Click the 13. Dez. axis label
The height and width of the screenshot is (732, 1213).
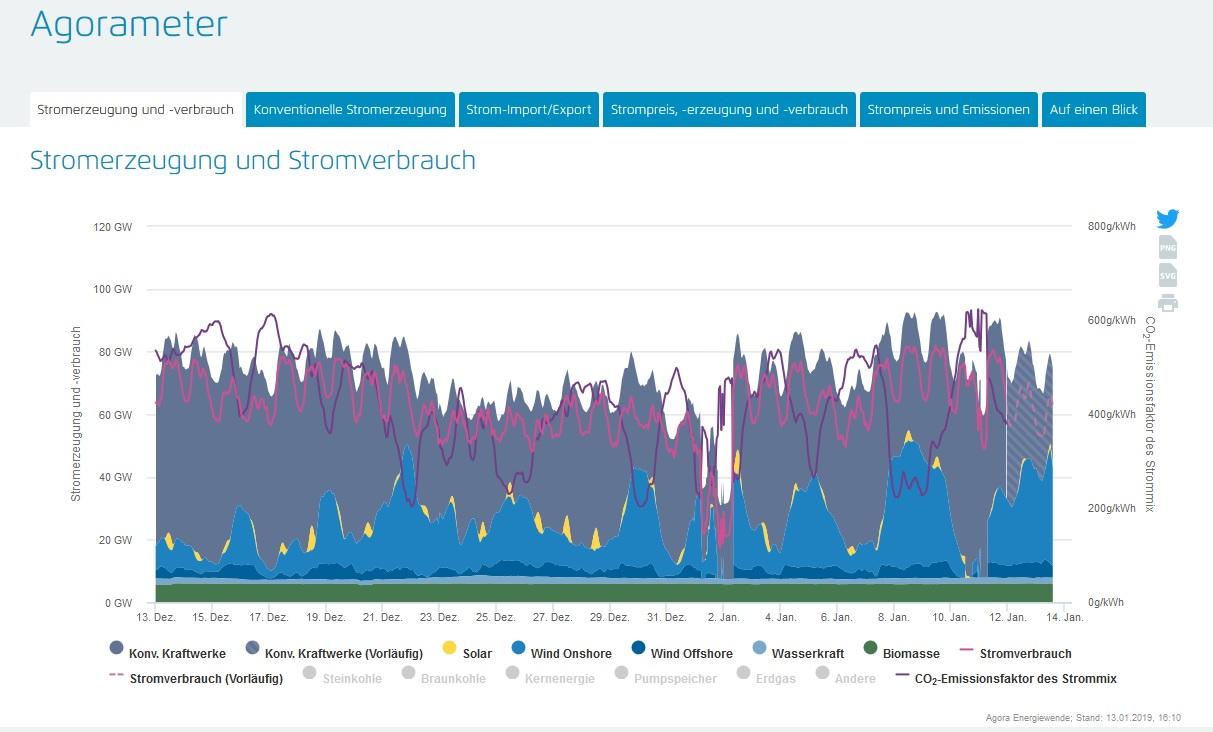[155, 617]
